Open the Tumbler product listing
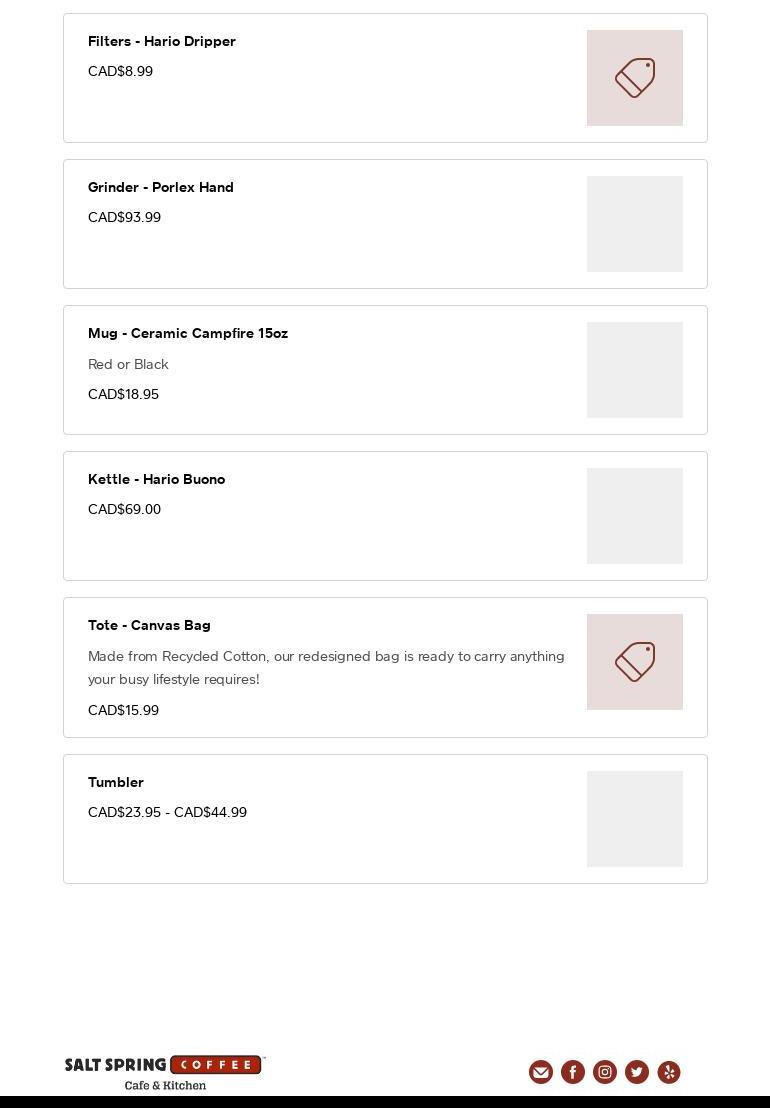The width and height of the screenshot is (770, 1108). (116, 782)
